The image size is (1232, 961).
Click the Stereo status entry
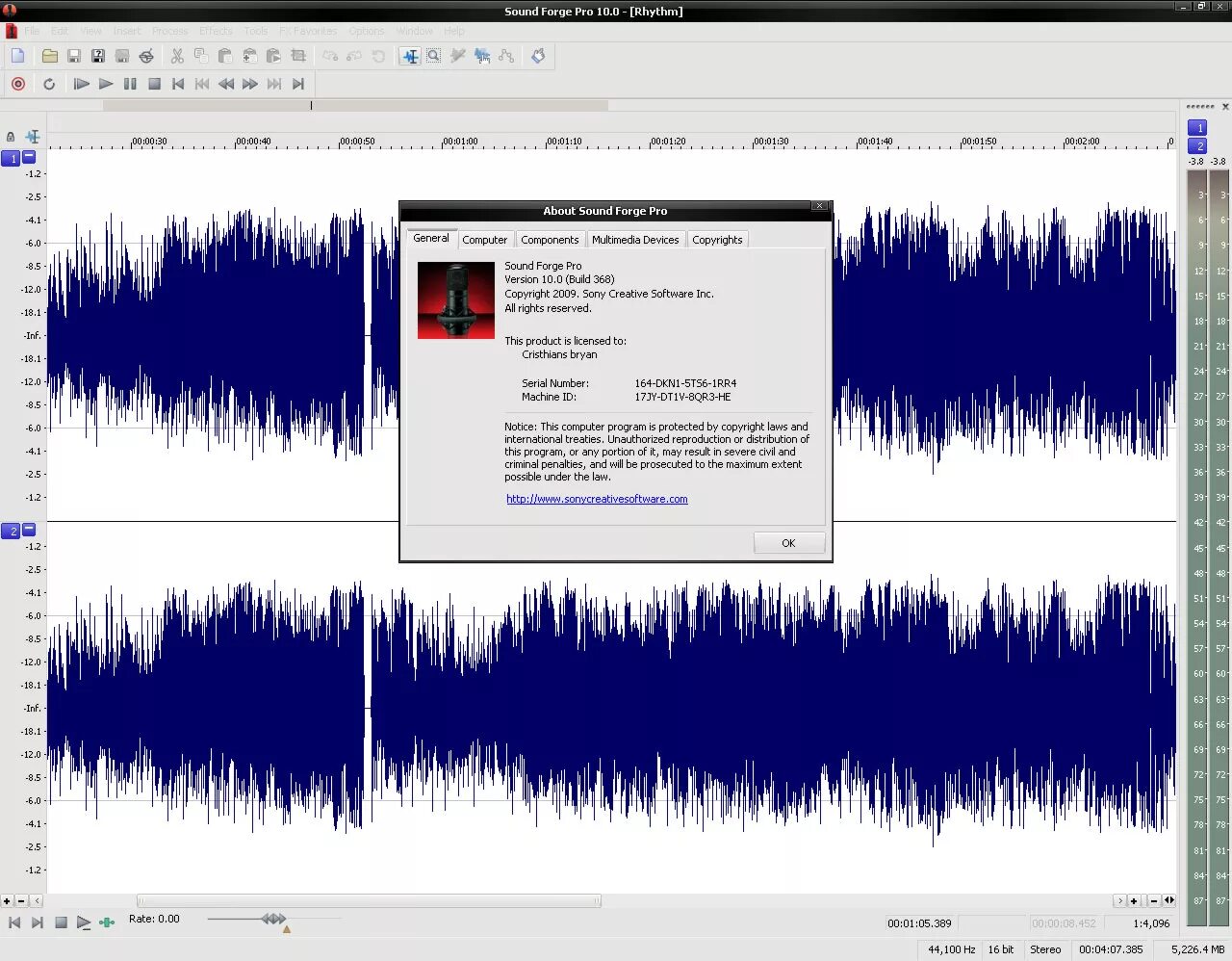(1045, 949)
